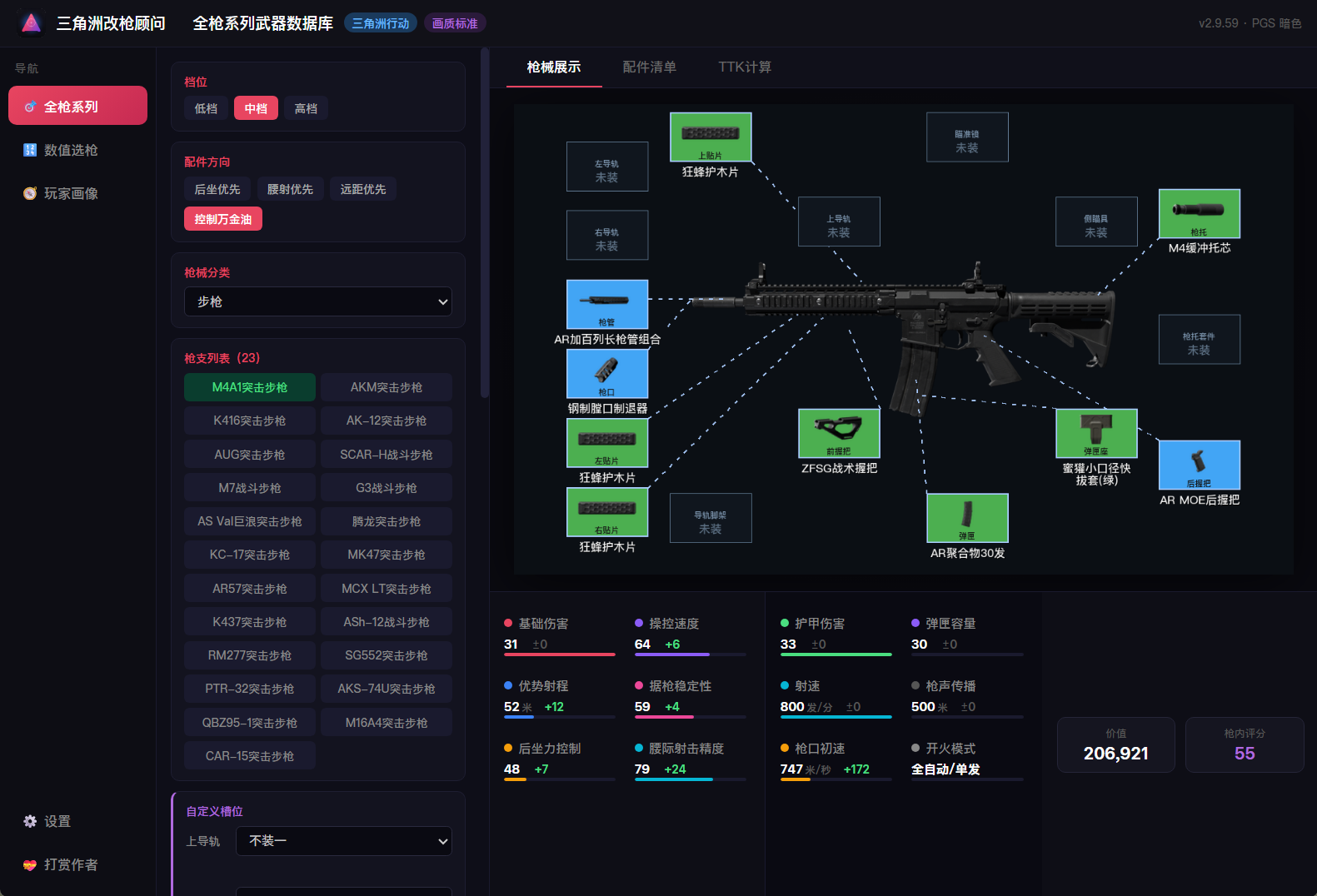Switch to the TTK计算 tab
1317x896 pixels.
(745, 67)
